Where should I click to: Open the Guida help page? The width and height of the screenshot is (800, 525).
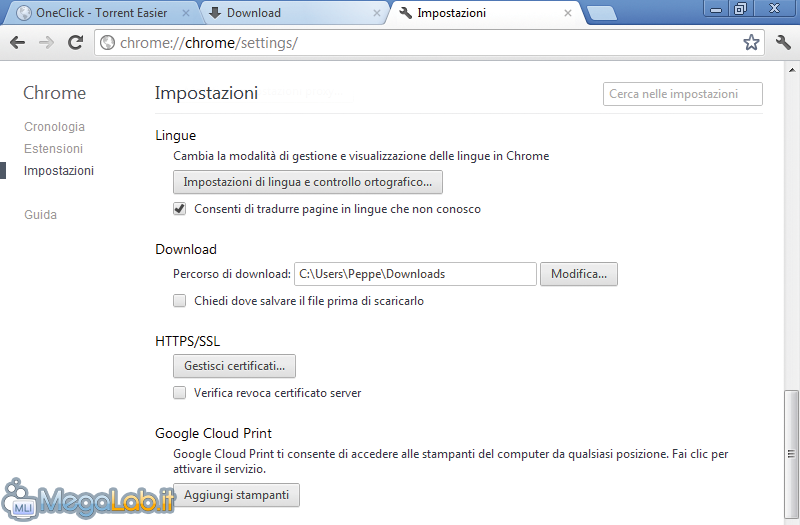click(40, 215)
